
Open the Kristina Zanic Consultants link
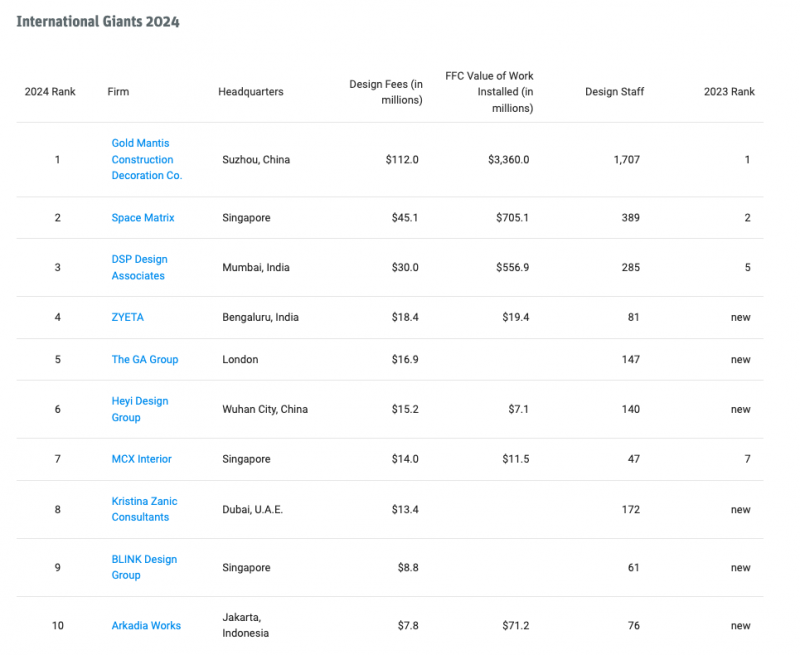pyautogui.click(x=144, y=509)
